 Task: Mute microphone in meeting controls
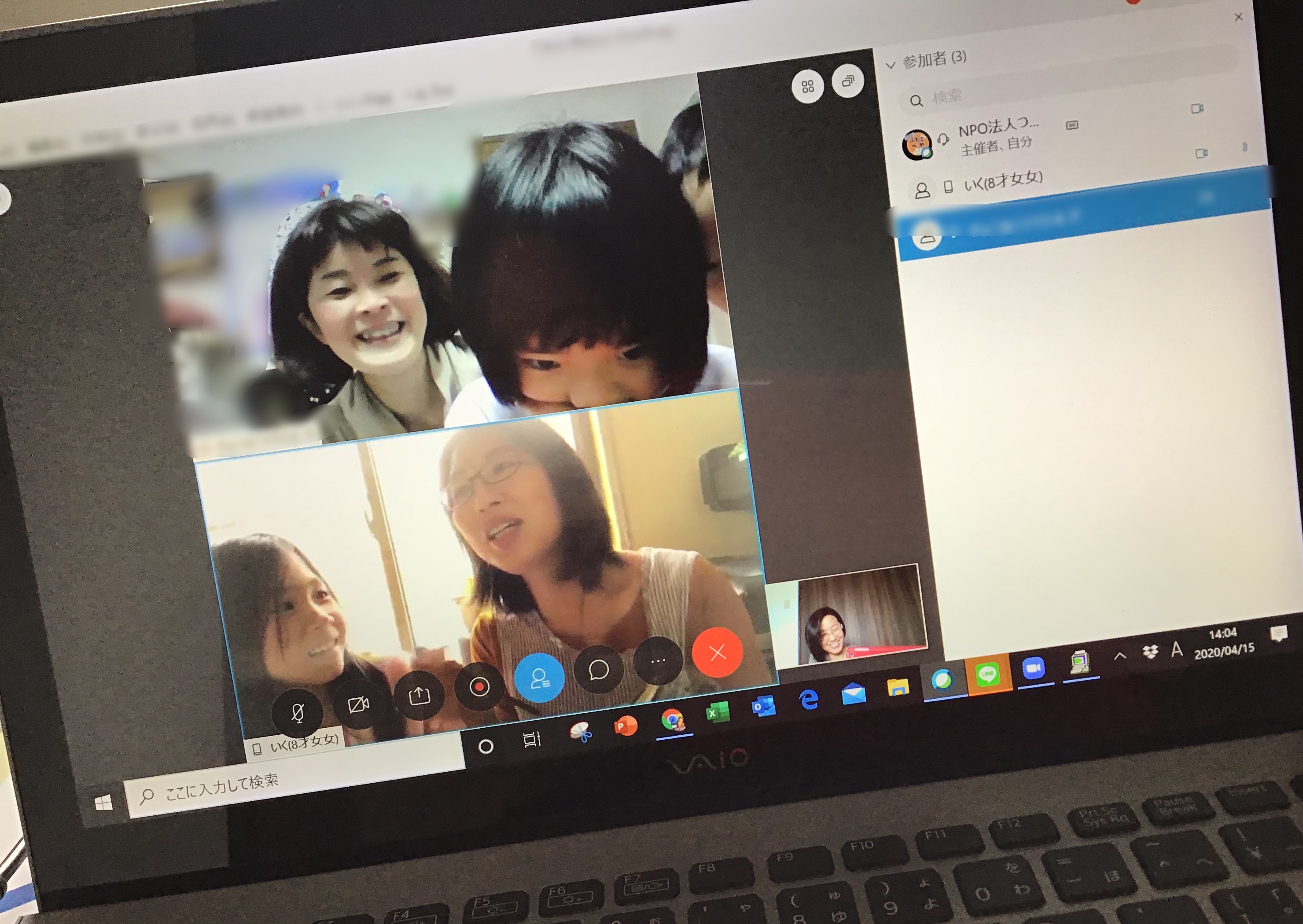click(x=298, y=712)
